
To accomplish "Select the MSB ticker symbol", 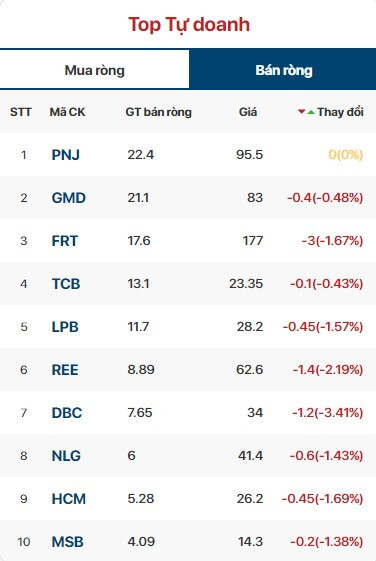I will pos(68,541).
